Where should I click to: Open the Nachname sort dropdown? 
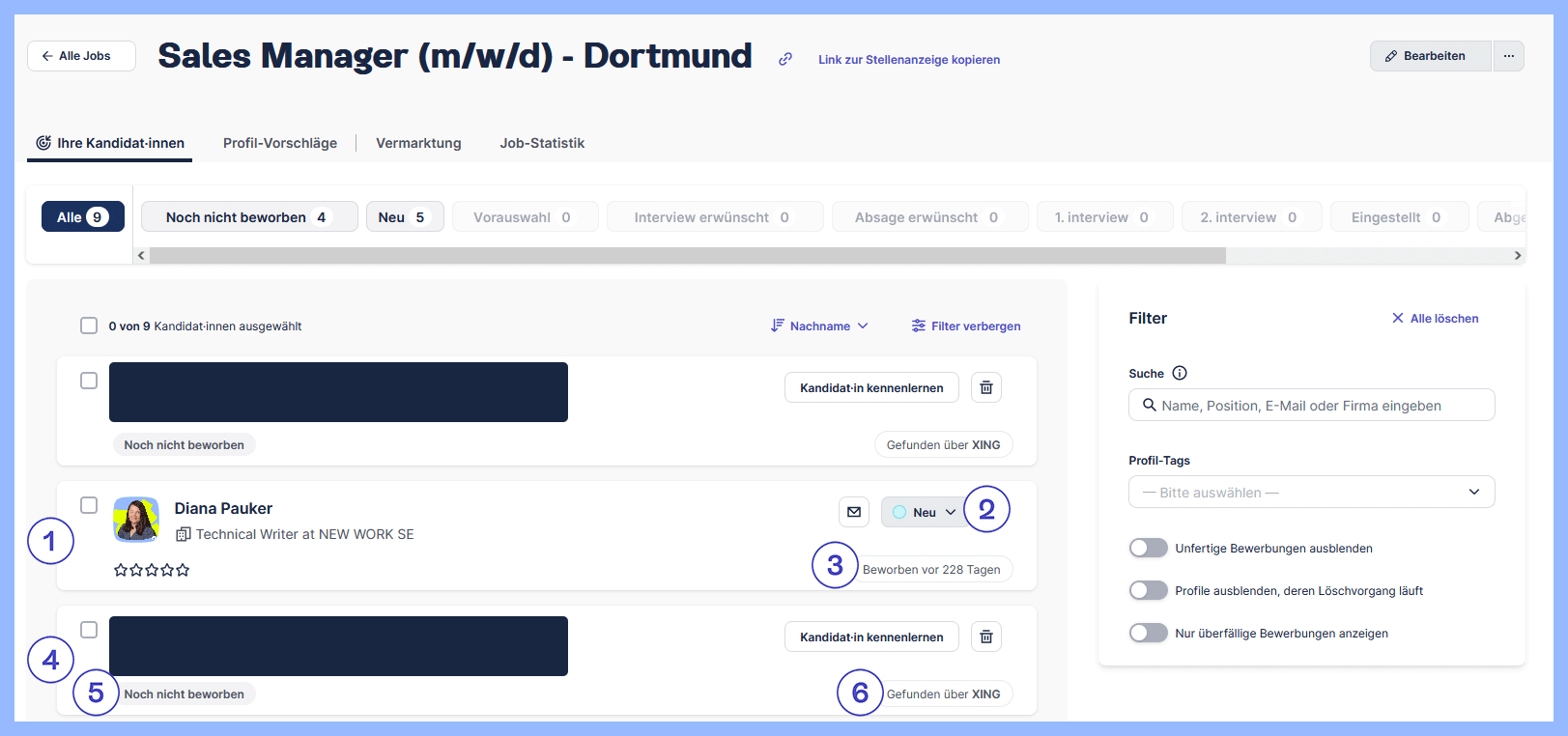820,326
